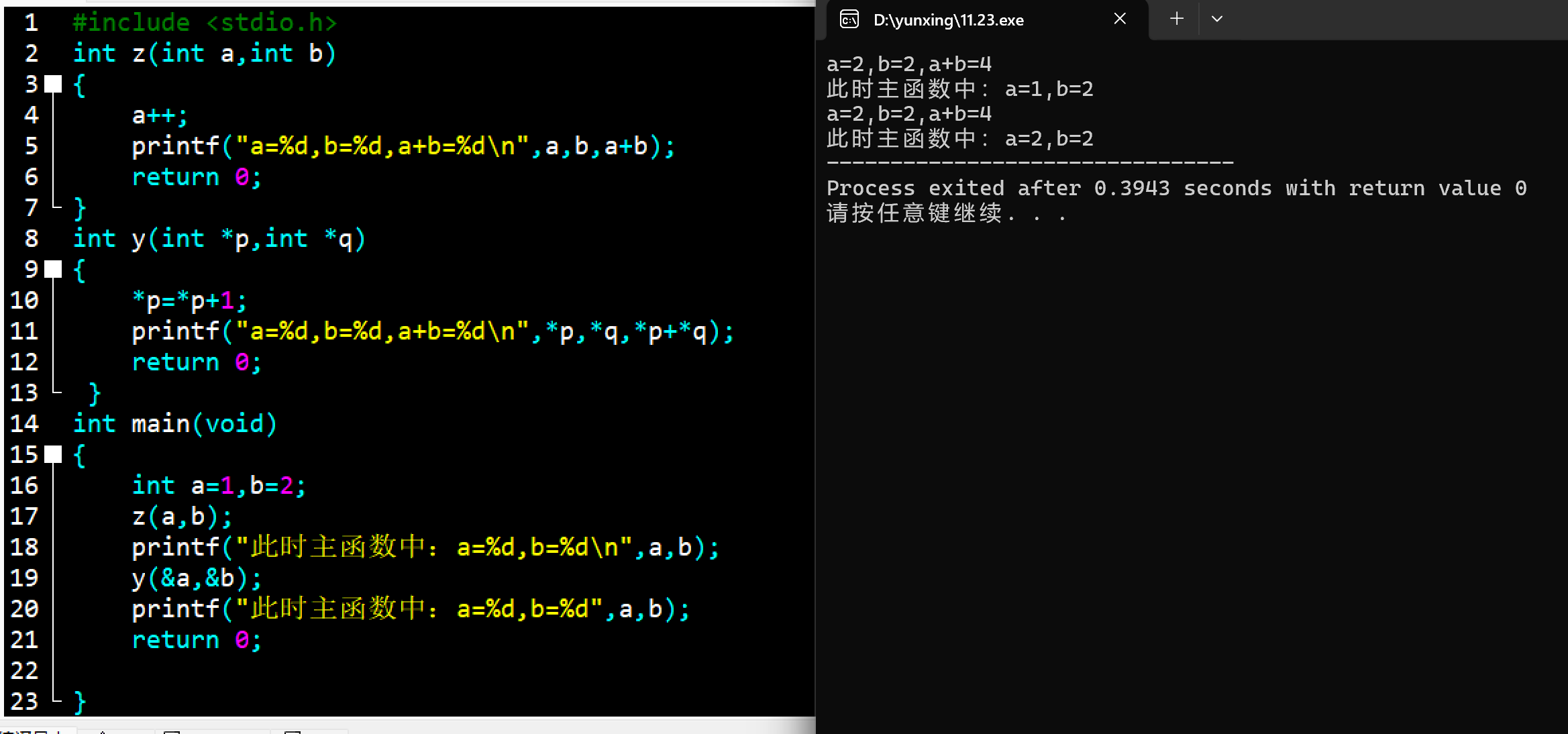
Task: Collapse function z fold marker on line 3
Action: pos(53,85)
